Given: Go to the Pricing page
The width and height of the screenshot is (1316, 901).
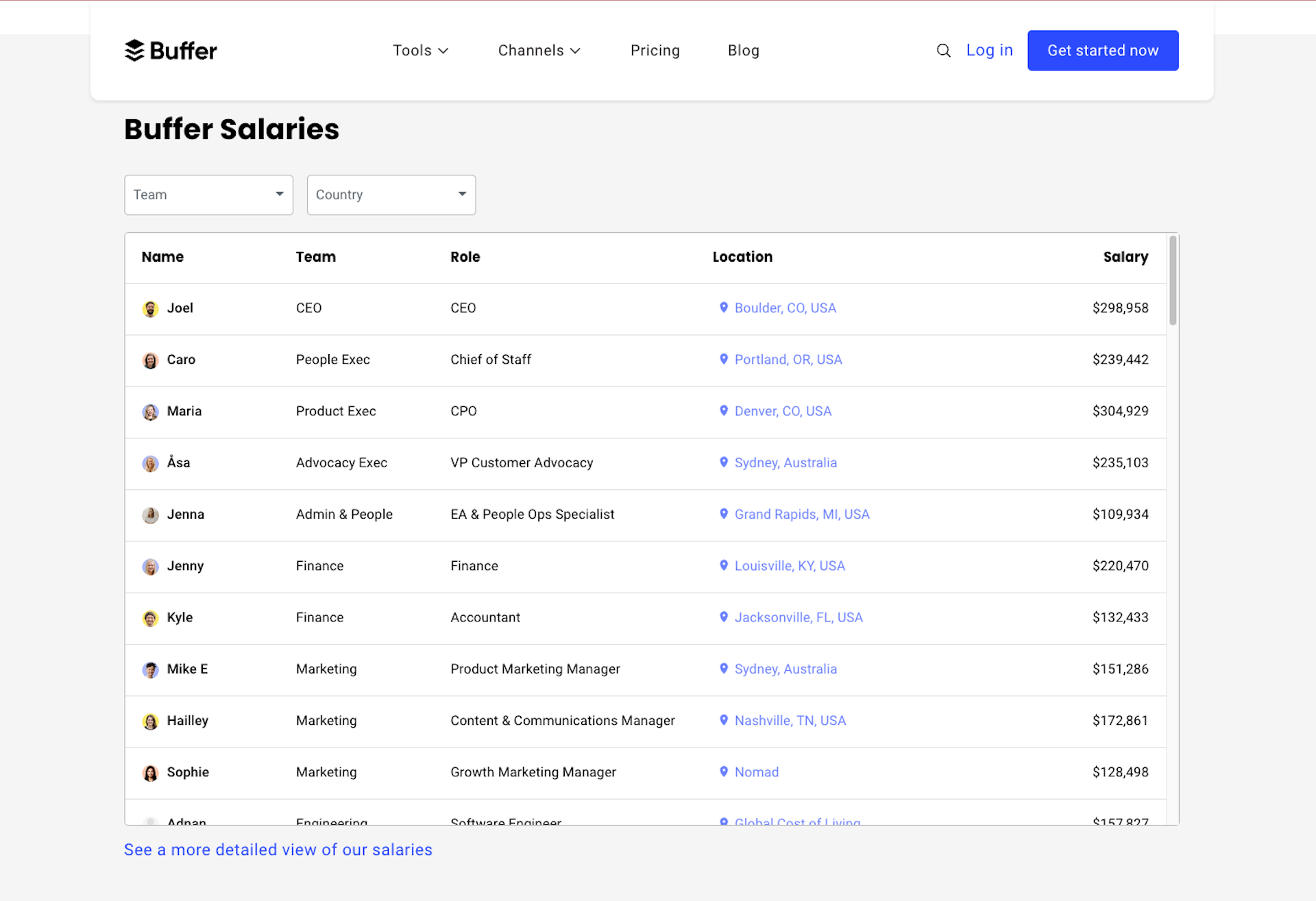Looking at the screenshot, I should click(655, 51).
